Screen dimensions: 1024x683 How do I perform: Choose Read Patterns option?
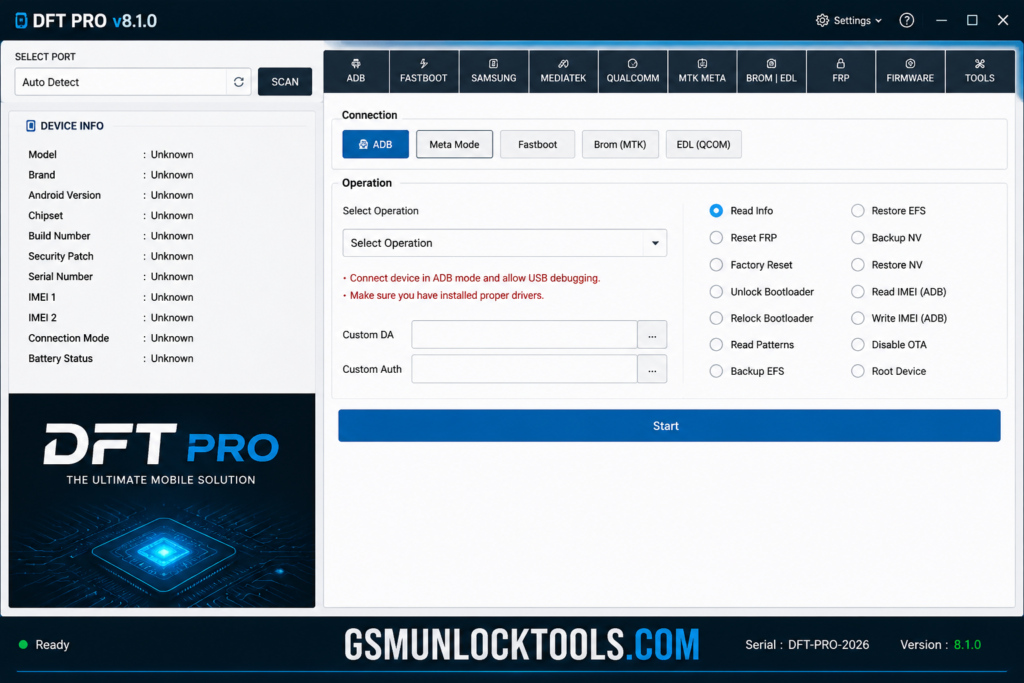pyautogui.click(x=716, y=344)
